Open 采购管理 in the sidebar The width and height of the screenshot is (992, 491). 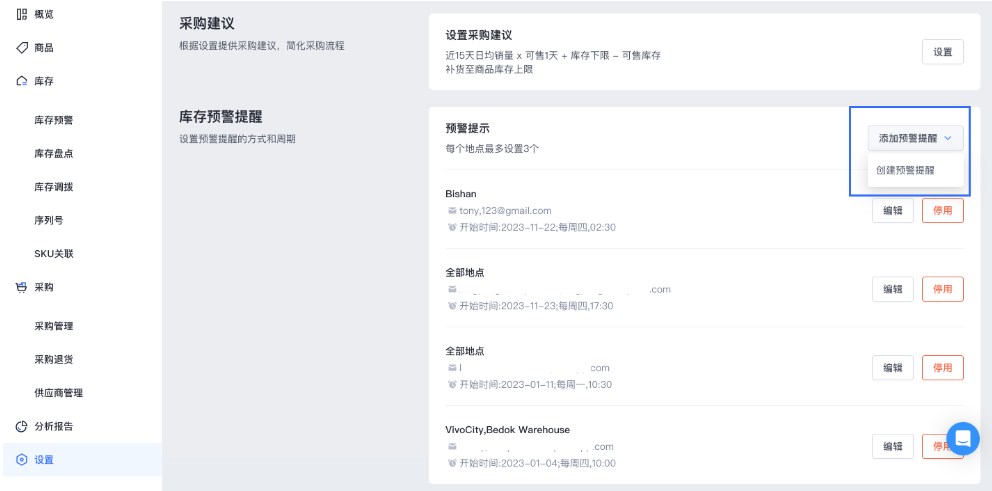click(x=54, y=326)
